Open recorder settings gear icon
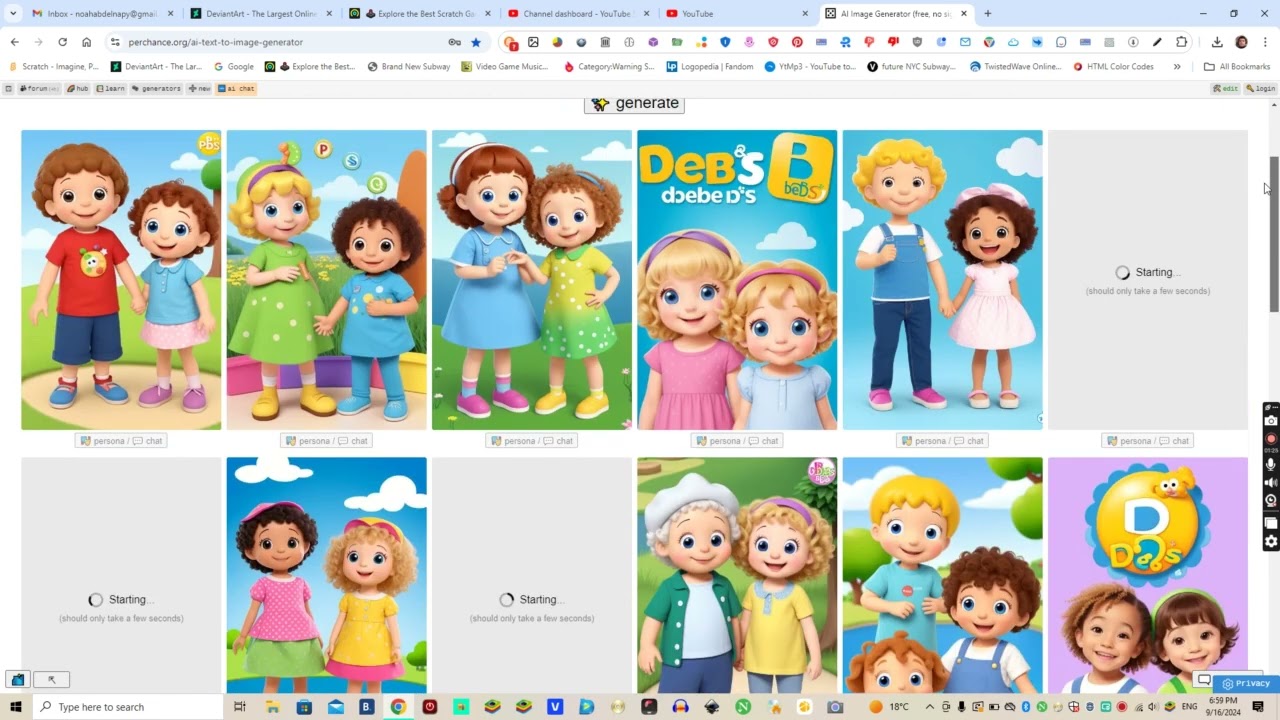The image size is (1280, 720). 1271,542
